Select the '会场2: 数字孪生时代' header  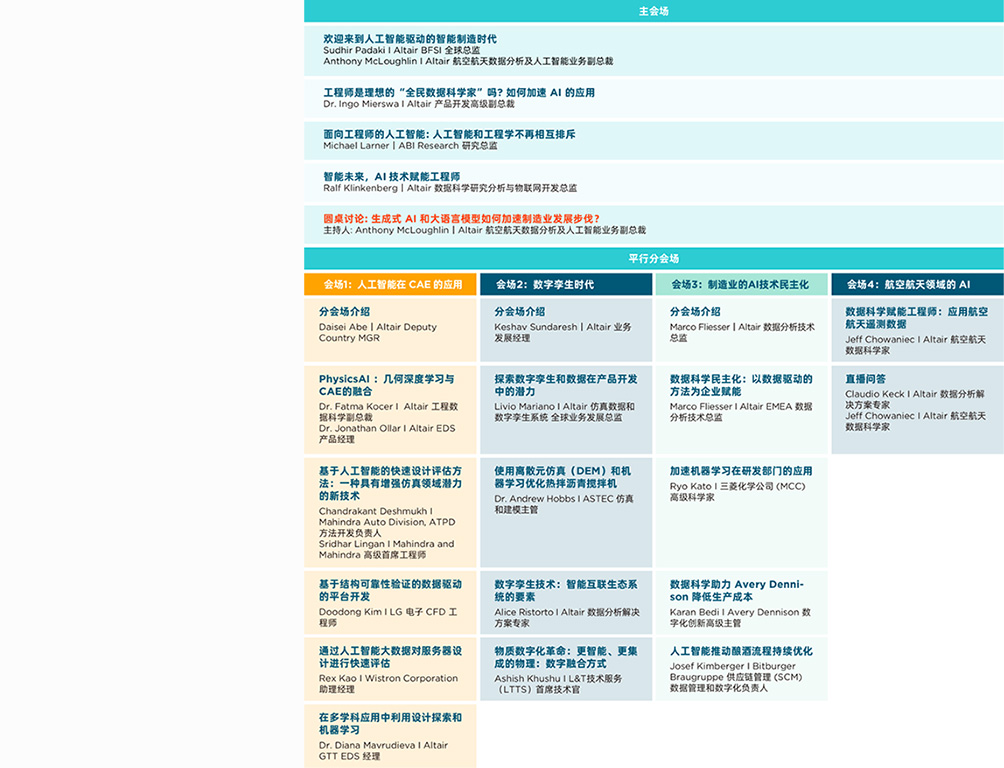[566, 284]
